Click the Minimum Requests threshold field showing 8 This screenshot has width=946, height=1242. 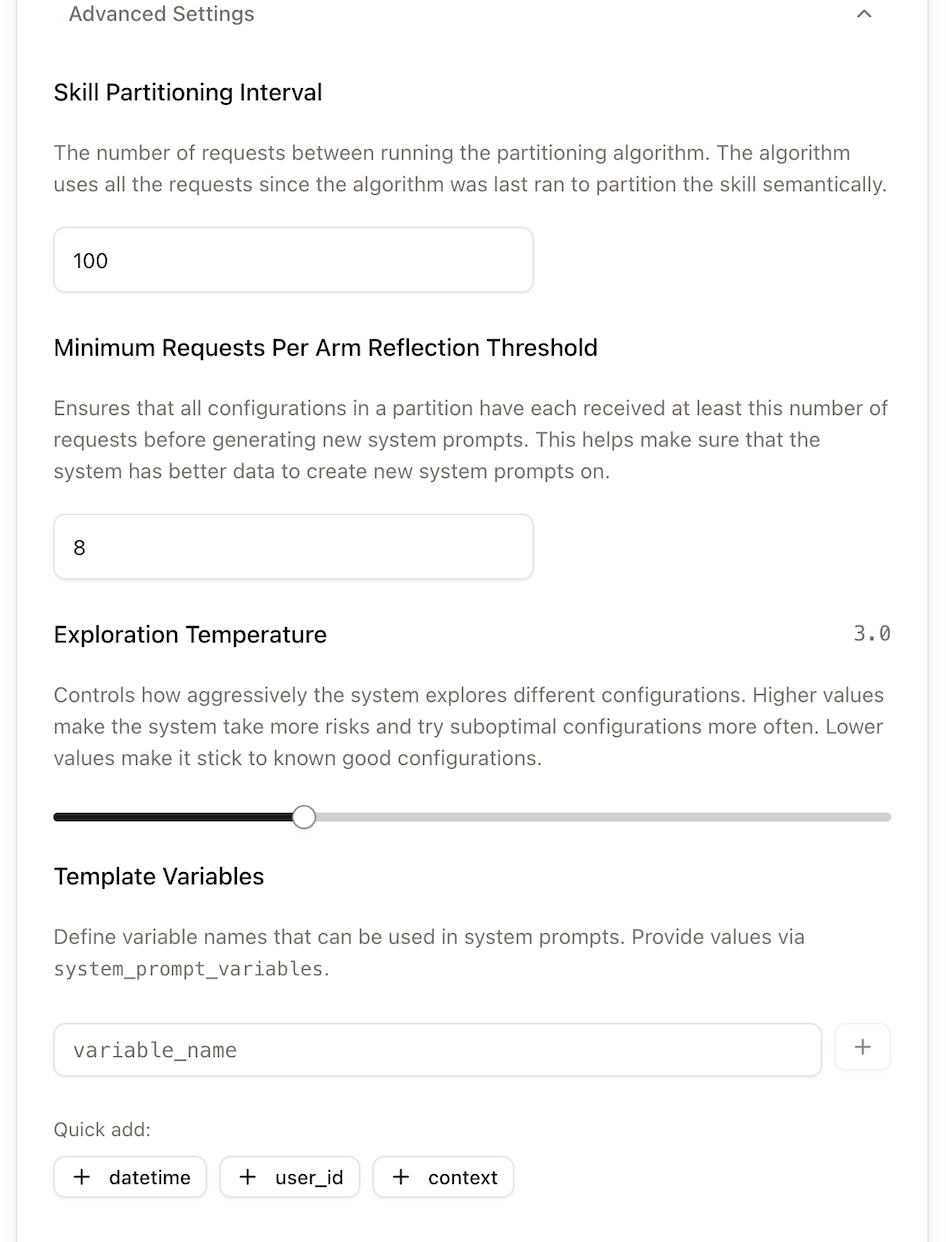tap(293, 546)
